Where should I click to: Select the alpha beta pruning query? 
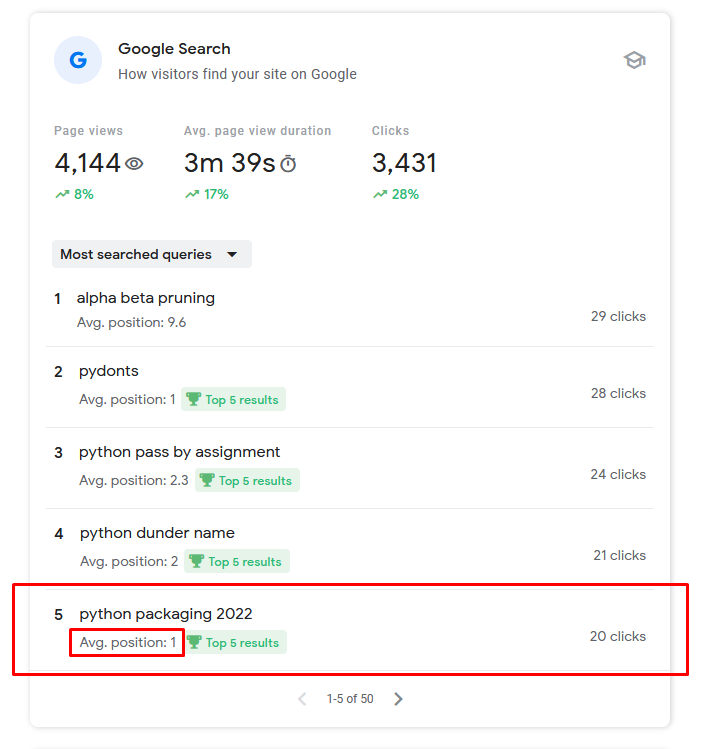146,298
